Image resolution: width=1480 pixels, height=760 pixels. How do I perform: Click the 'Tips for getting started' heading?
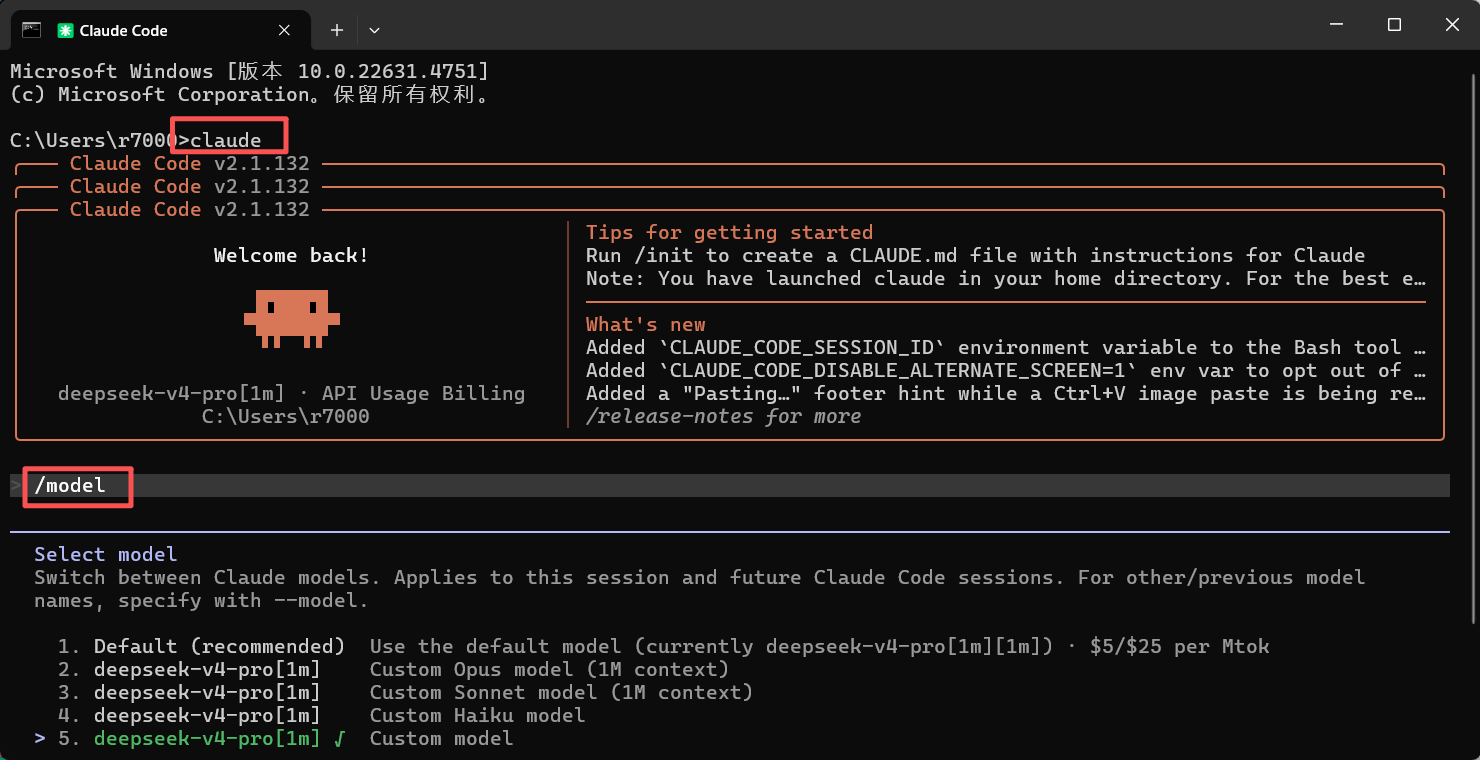[730, 233]
